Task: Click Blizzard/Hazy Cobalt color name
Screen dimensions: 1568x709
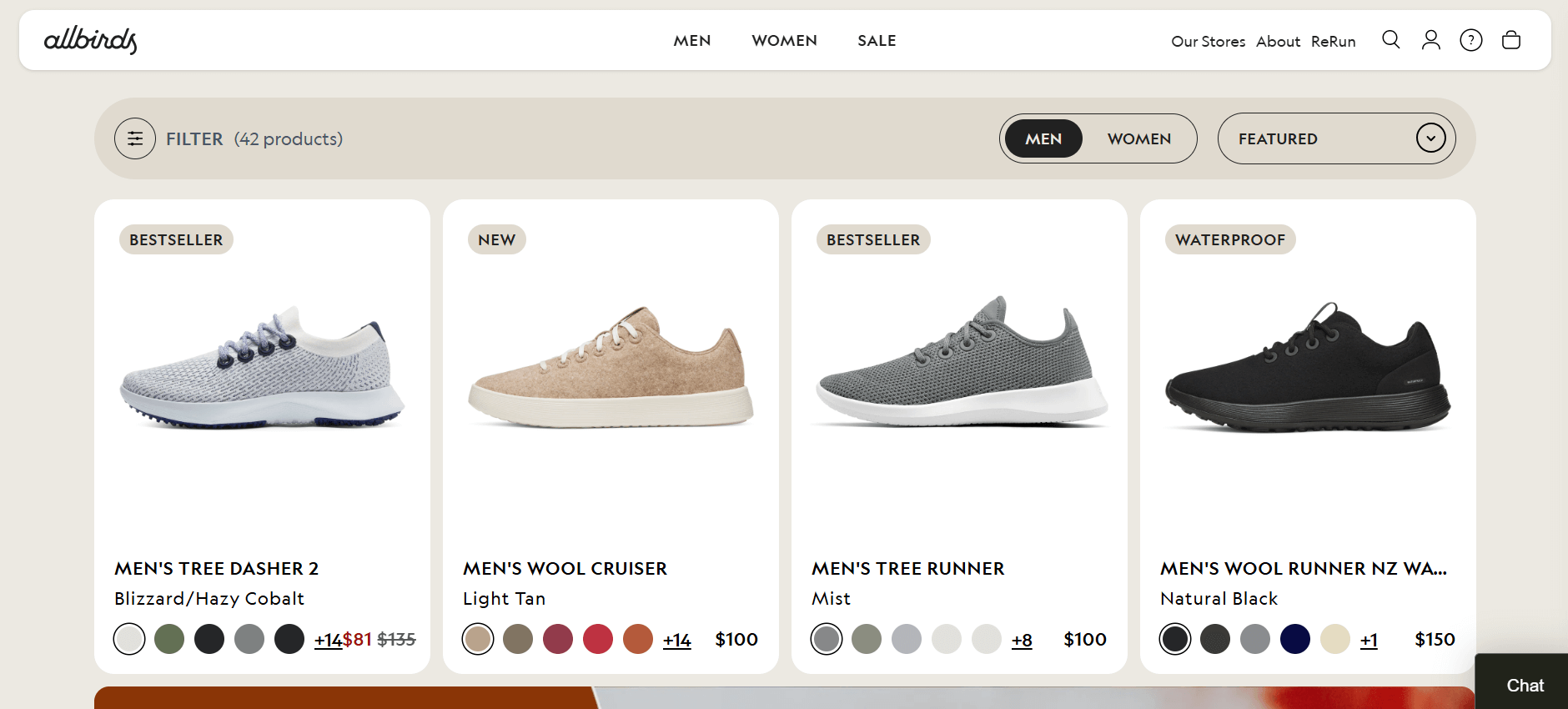Action: 209,599
